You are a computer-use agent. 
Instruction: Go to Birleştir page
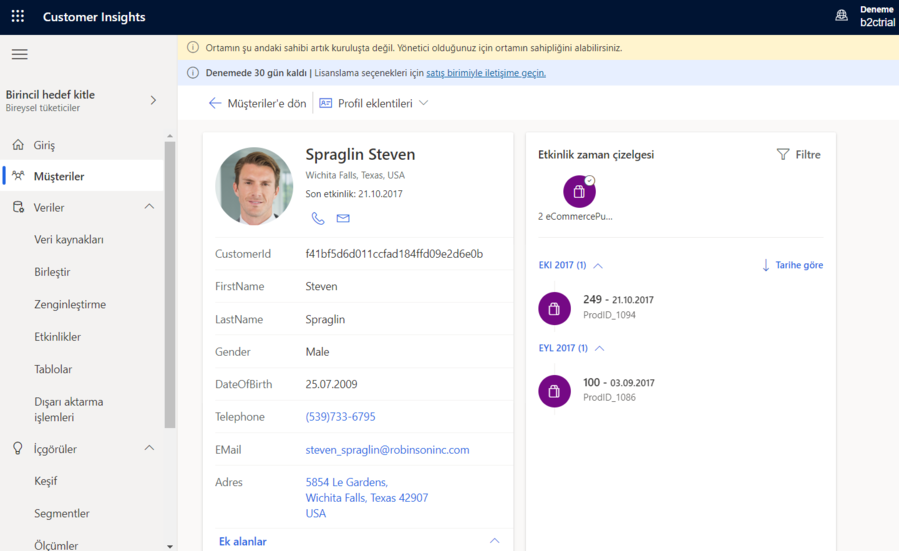pyautogui.click(x=52, y=272)
